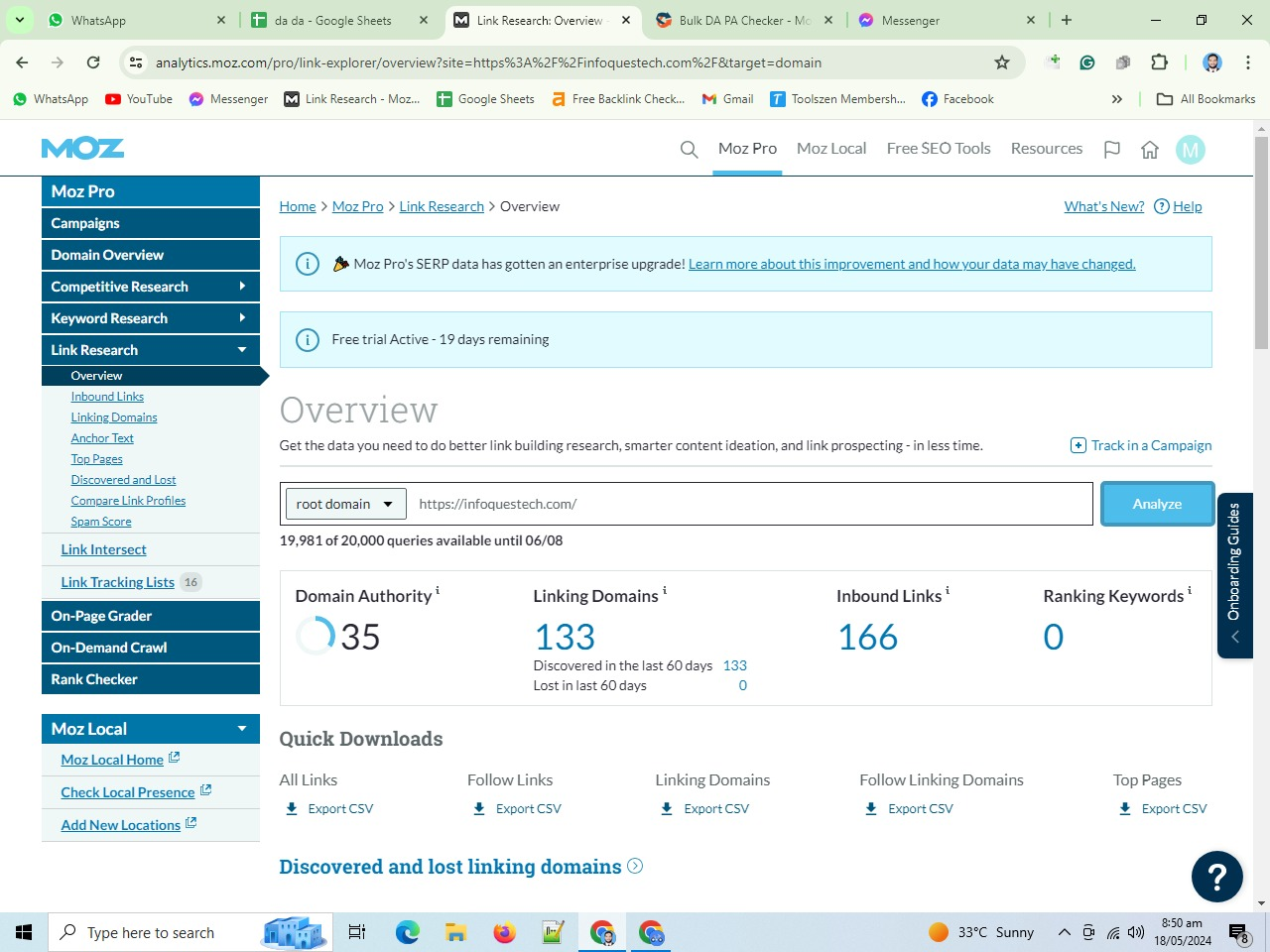Click the Domain Authority info icon
1270x952 pixels.
pyautogui.click(x=438, y=591)
